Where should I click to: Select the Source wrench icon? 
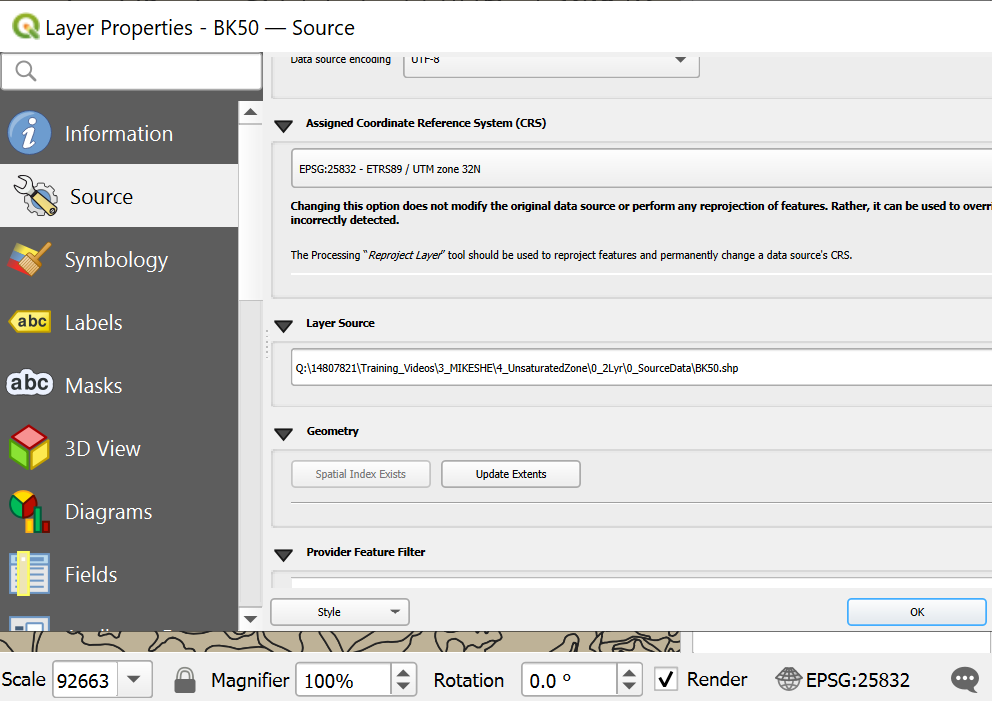pyautogui.click(x=35, y=196)
